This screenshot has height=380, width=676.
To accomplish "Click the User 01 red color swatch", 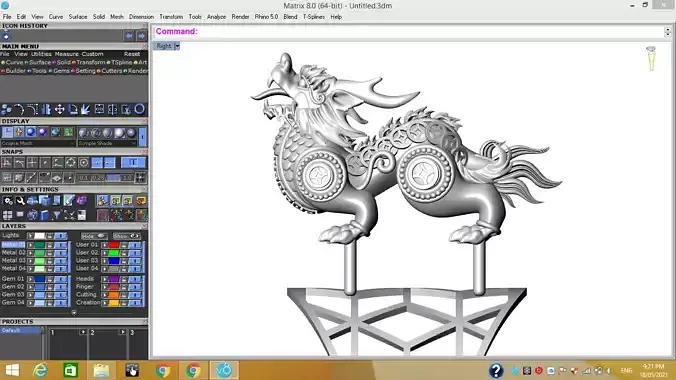I will click(114, 245).
